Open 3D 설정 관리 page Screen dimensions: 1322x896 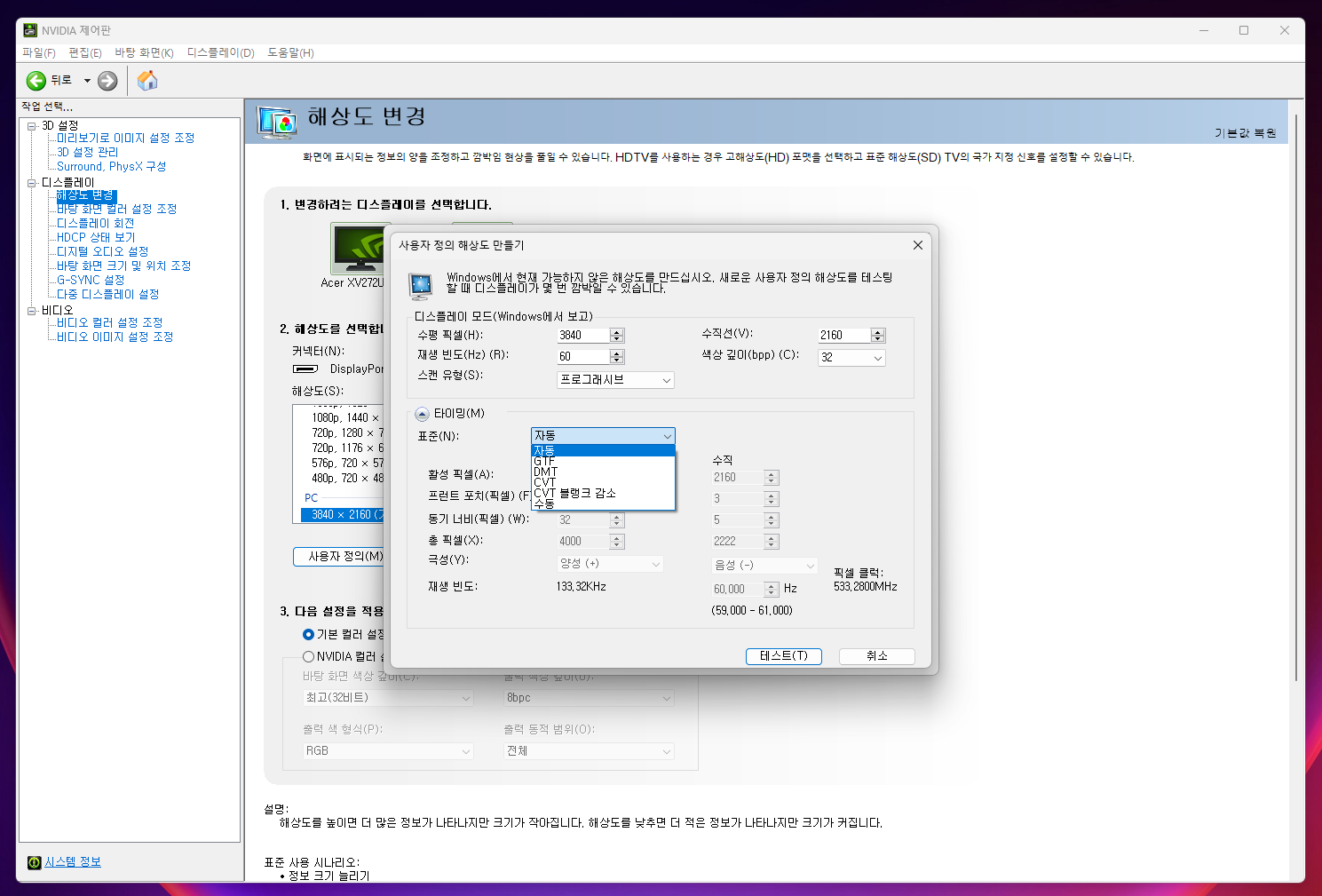[x=87, y=153]
